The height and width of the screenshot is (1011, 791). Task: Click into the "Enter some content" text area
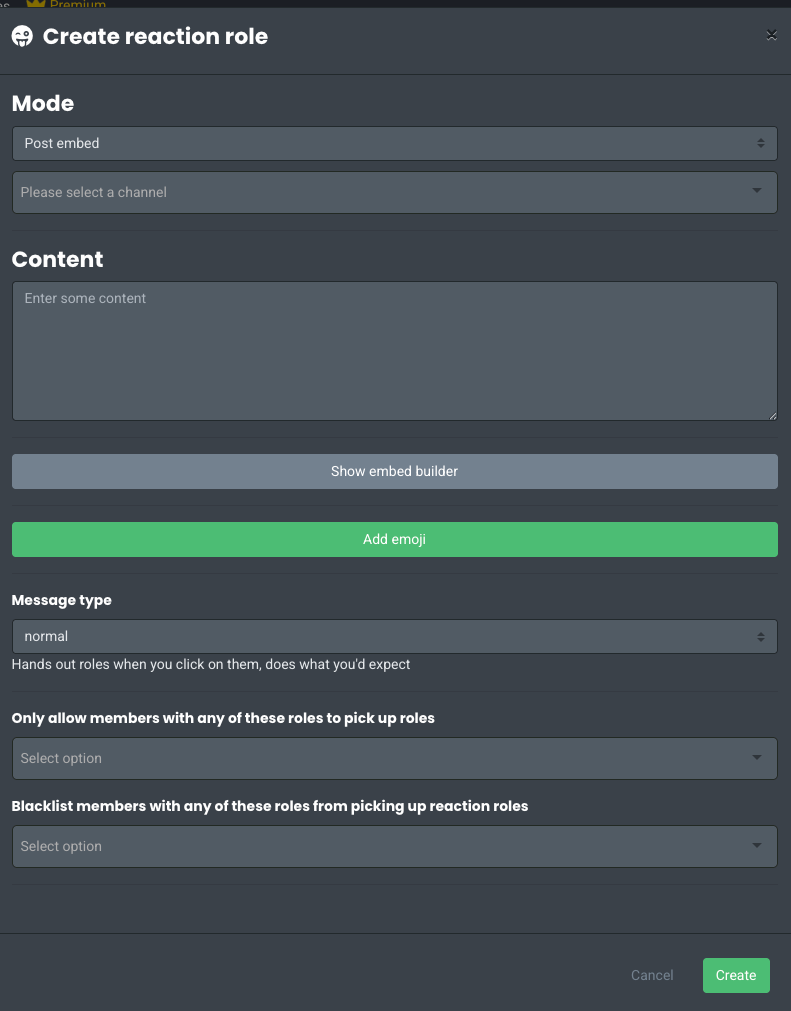394,350
